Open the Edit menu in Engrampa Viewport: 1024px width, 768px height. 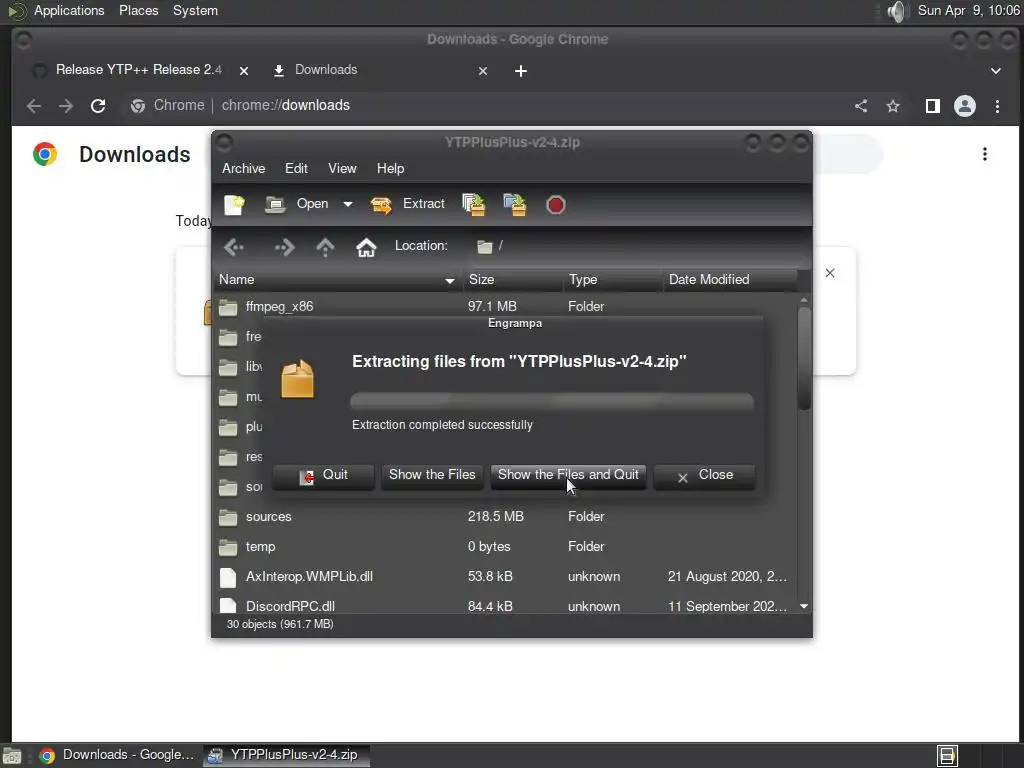click(x=296, y=168)
